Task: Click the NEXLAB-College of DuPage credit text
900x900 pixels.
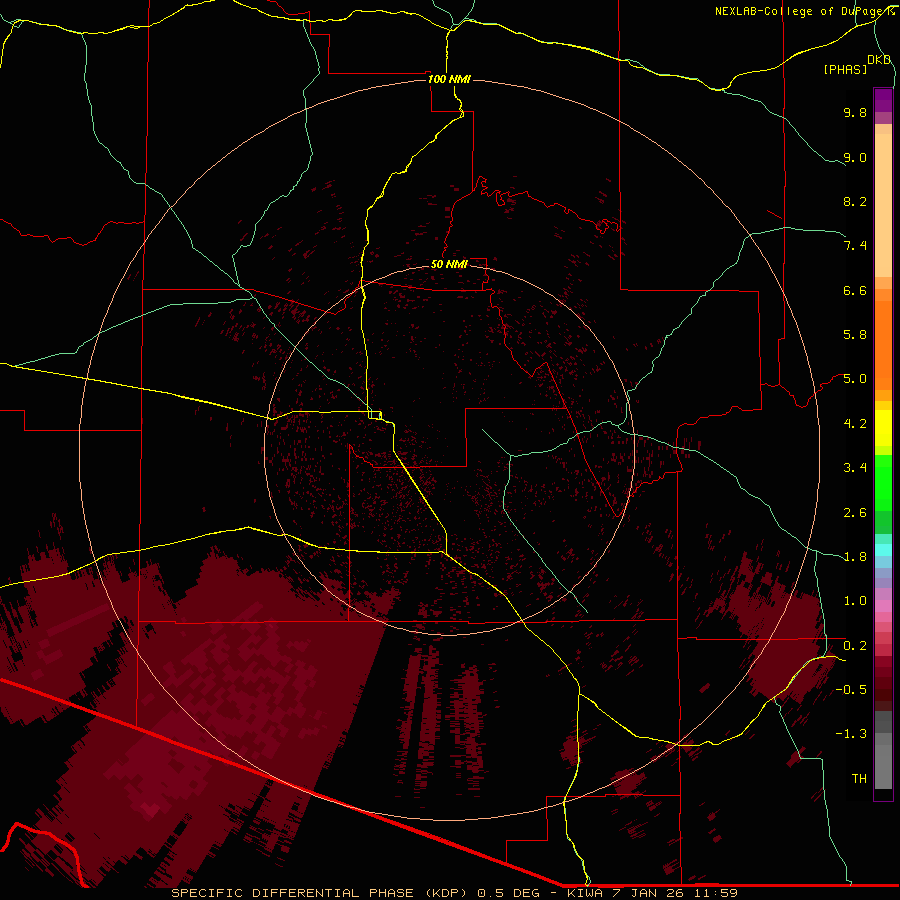Action: click(804, 11)
